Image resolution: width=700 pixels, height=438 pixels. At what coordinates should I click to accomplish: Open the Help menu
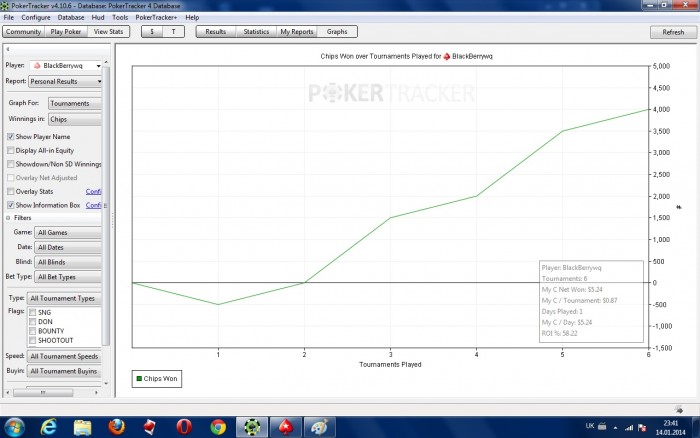[192, 17]
